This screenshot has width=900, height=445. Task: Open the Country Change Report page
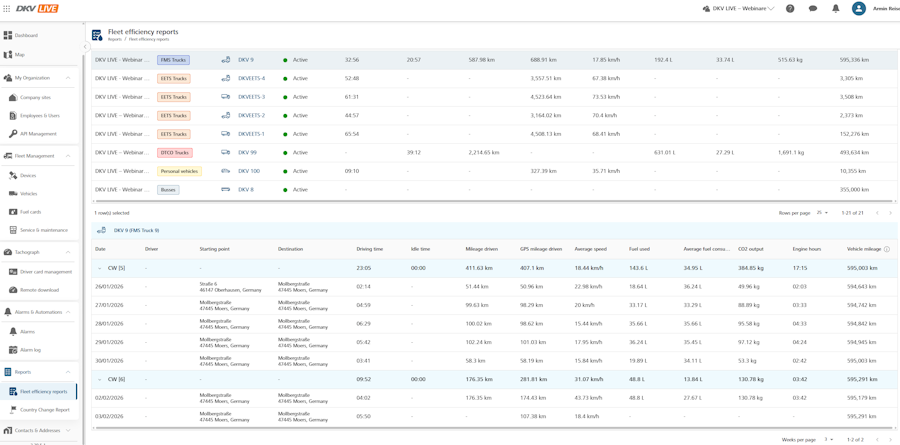[x=44, y=410]
